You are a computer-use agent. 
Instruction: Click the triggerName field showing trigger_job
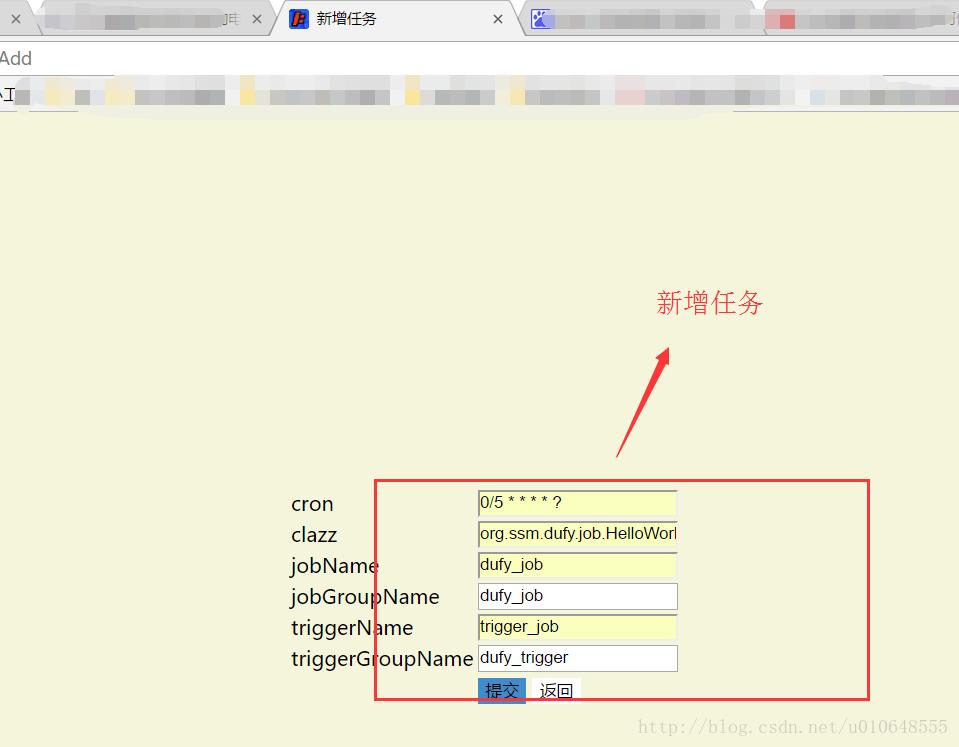click(577, 627)
